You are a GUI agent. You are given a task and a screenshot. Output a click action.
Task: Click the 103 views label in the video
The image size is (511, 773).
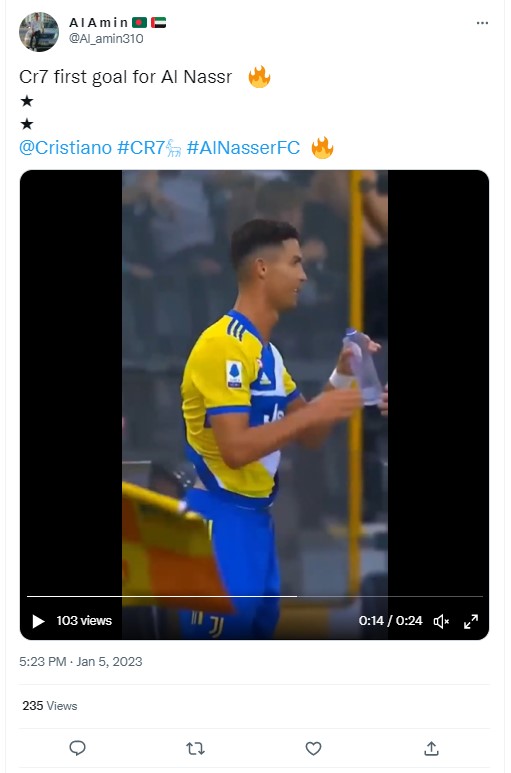click(84, 621)
